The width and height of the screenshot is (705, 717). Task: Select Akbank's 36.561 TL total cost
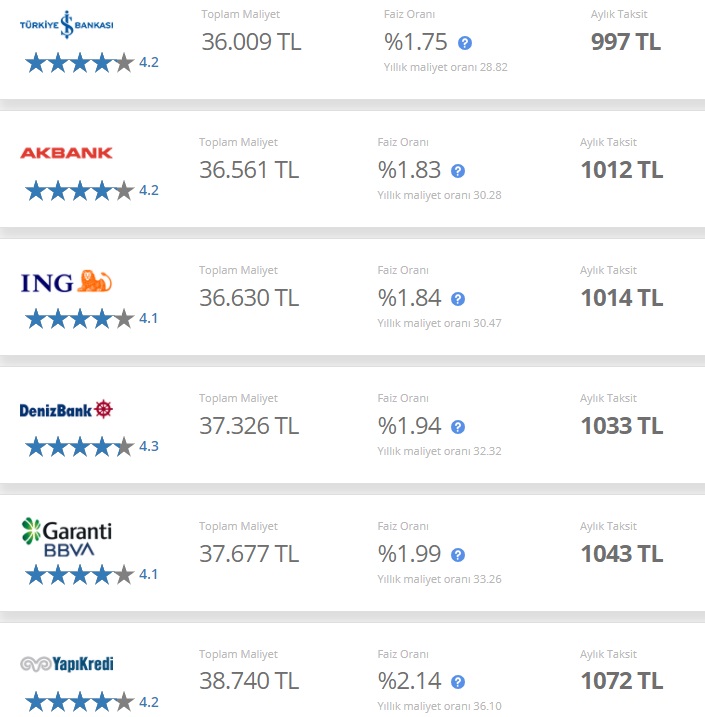pos(249,170)
